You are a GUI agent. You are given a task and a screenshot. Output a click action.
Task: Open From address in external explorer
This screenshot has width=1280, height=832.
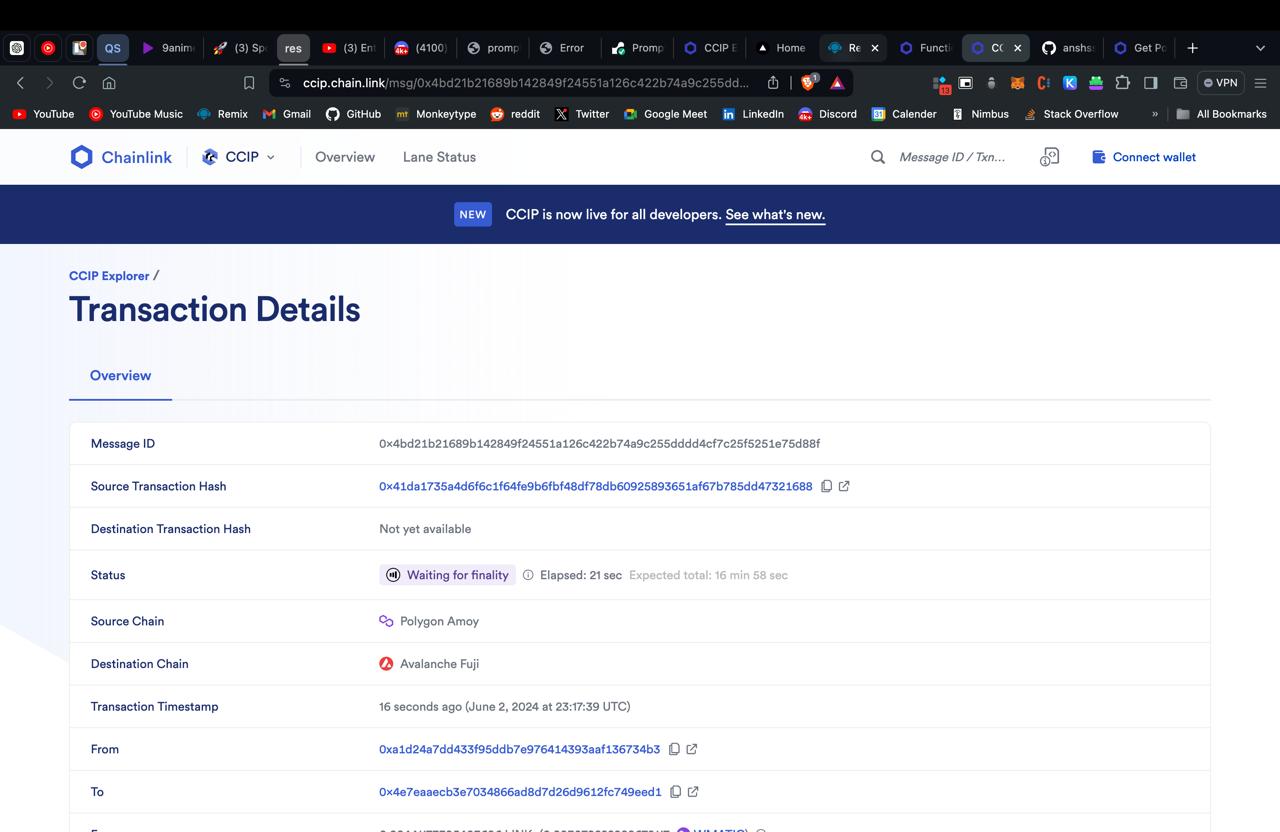click(692, 749)
